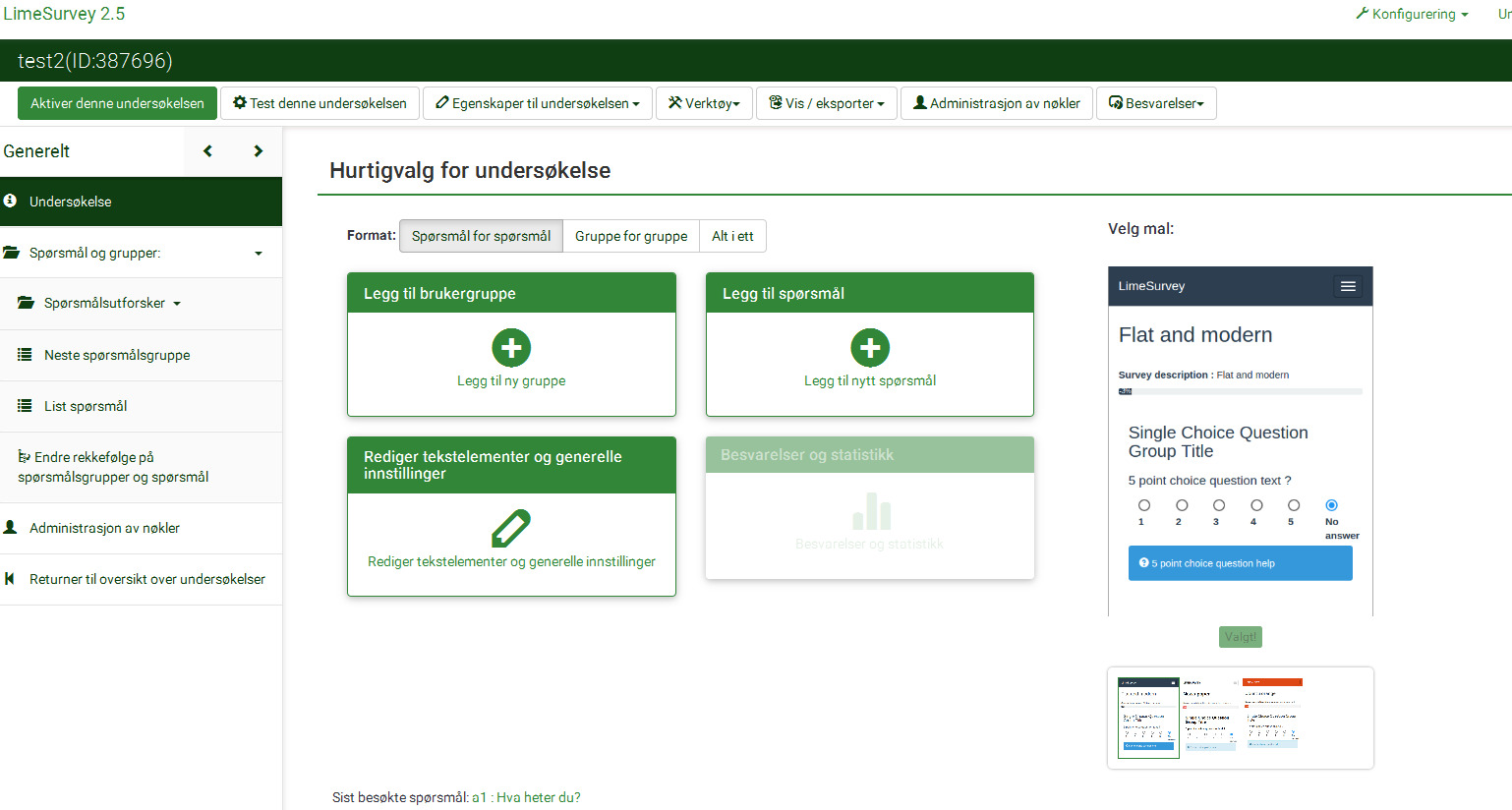Select the Alt i ett format

click(732, 236)
